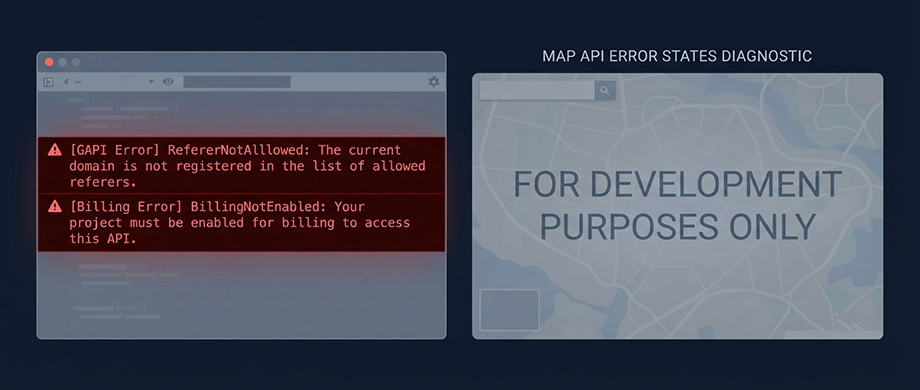
Task: Open the context dropdown arrow in toolbar
Action: (151, 82)
